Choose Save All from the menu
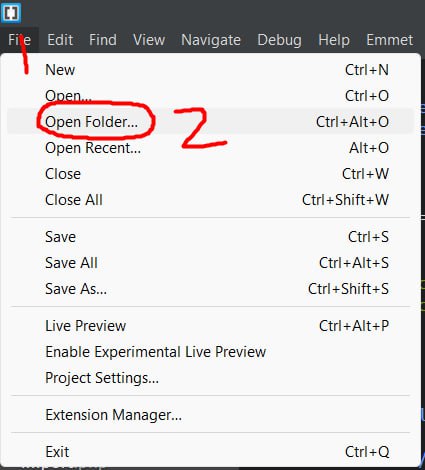The width and height of the screenshot is (425, 470). (211, 263)
